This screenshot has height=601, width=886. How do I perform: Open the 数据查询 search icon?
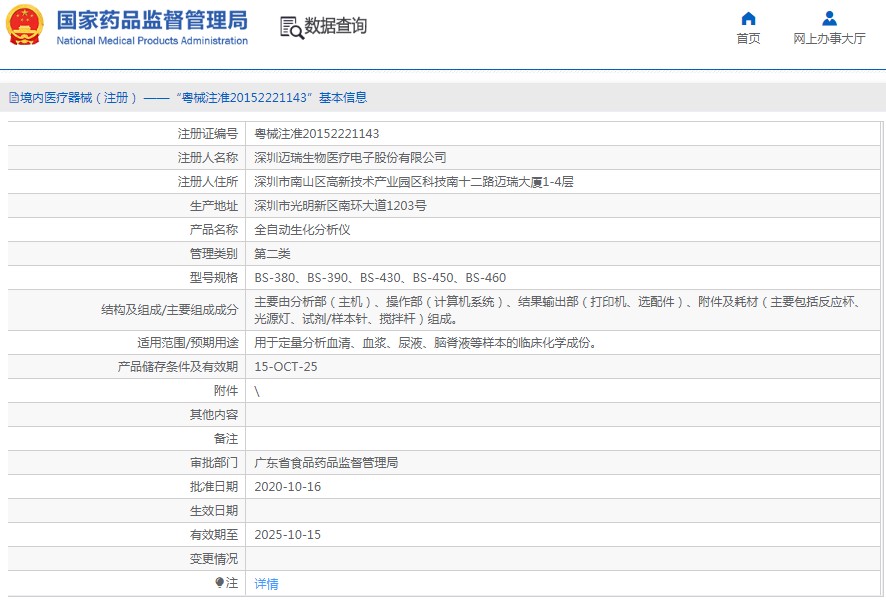point(292,27)
